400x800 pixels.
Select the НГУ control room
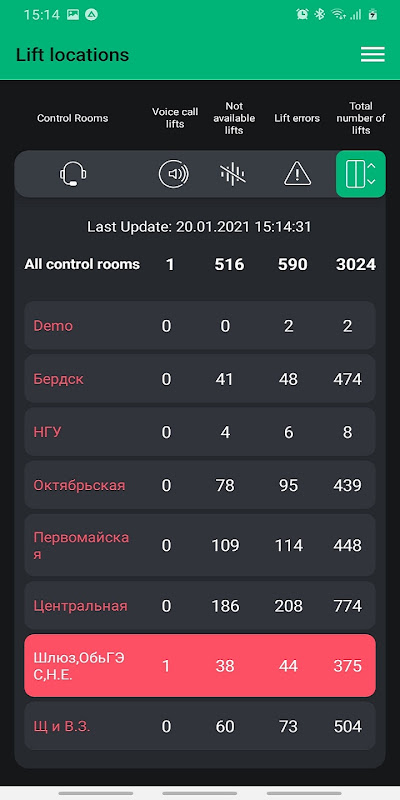[x=200, y=432]
